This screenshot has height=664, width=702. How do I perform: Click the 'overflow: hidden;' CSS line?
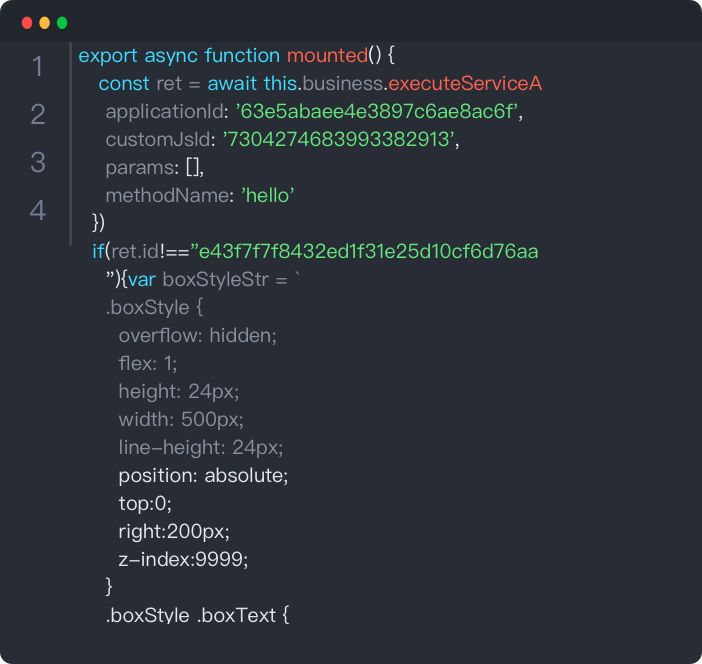(x=197, y=335)
